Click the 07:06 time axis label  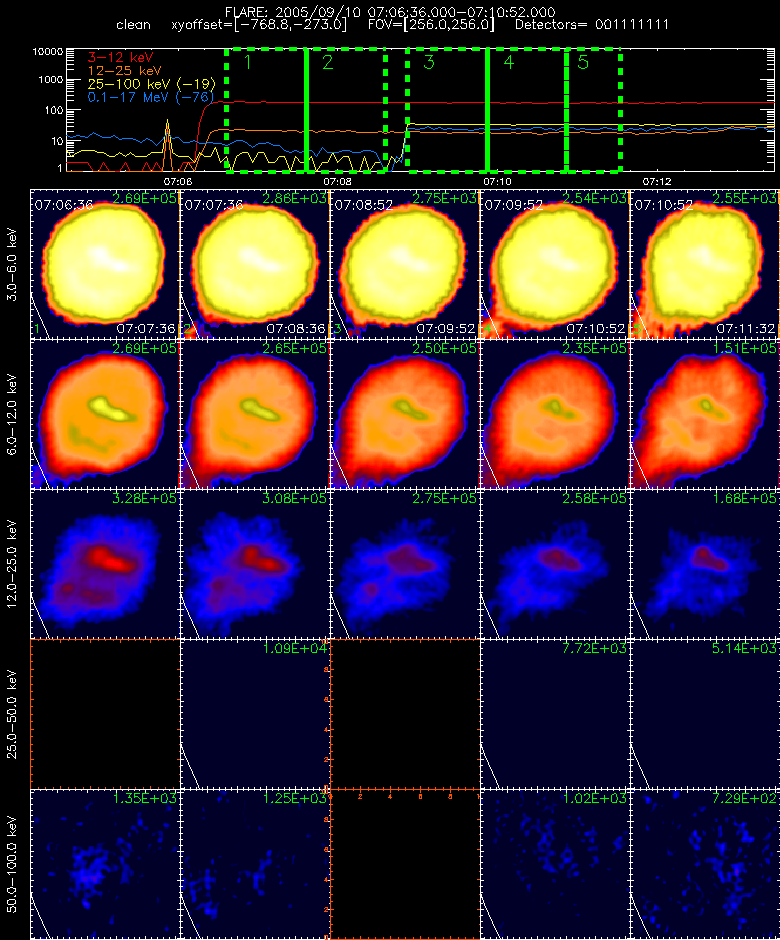tap(177, 181)
